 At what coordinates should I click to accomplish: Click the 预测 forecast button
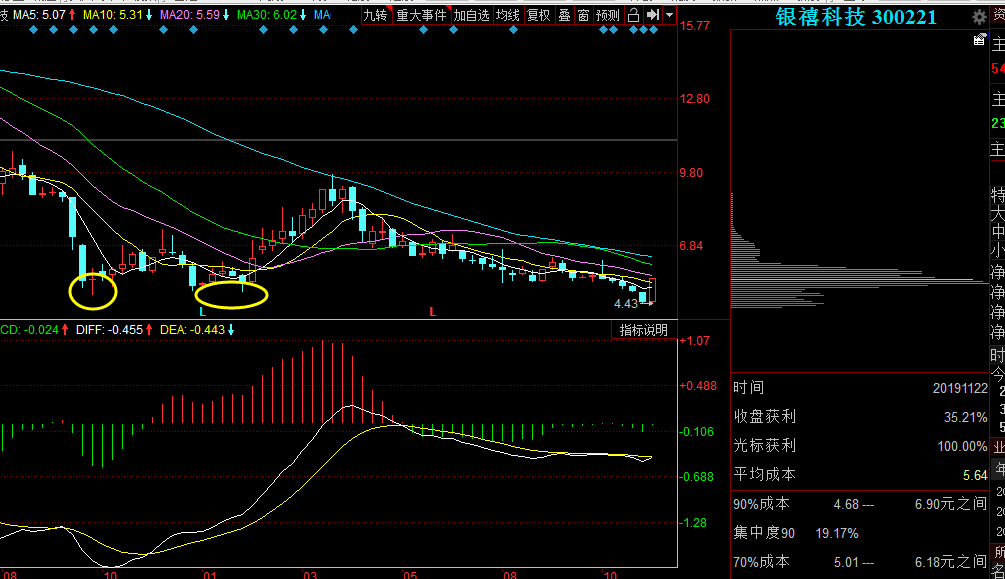click(x=608, y=15)
